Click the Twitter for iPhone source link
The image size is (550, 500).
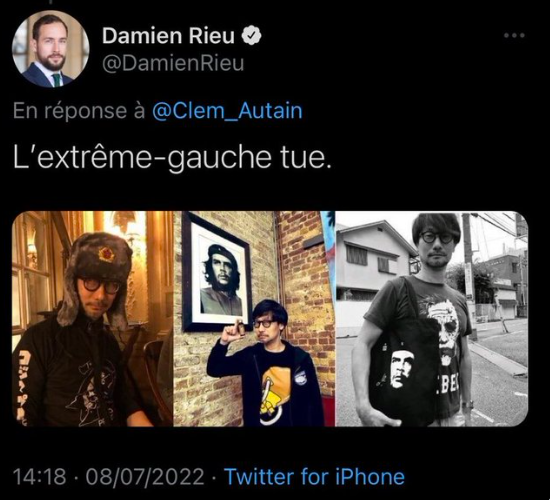pyautogui.click(x=314, y=476)
